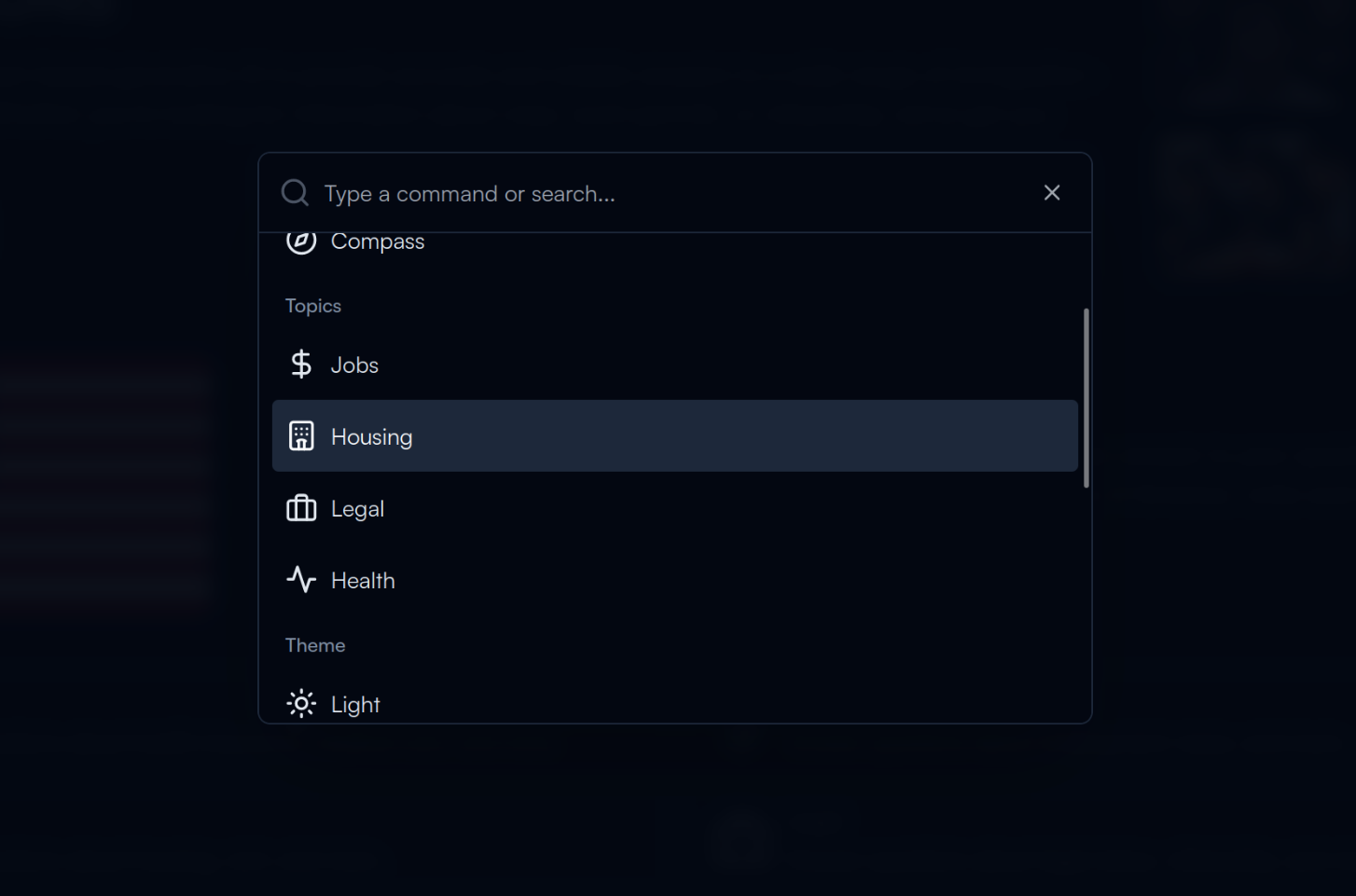
Task: Select the Jobs topic
Action: [x=675, y=365]
